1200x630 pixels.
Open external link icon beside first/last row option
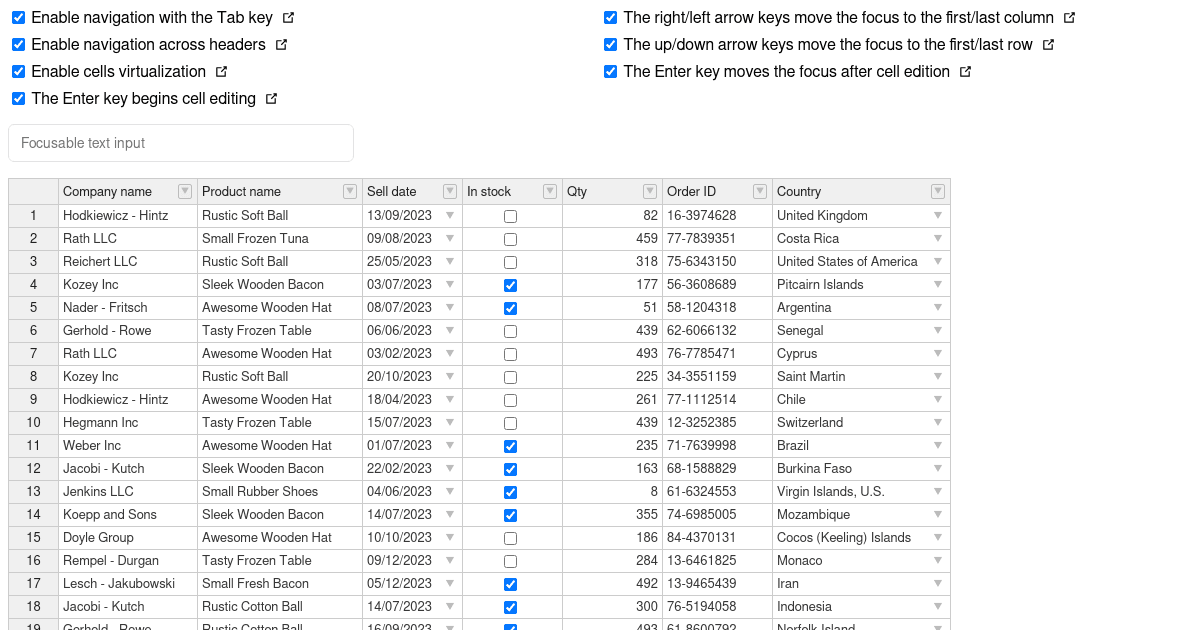pyautogui.click(x=1048, y=45)
